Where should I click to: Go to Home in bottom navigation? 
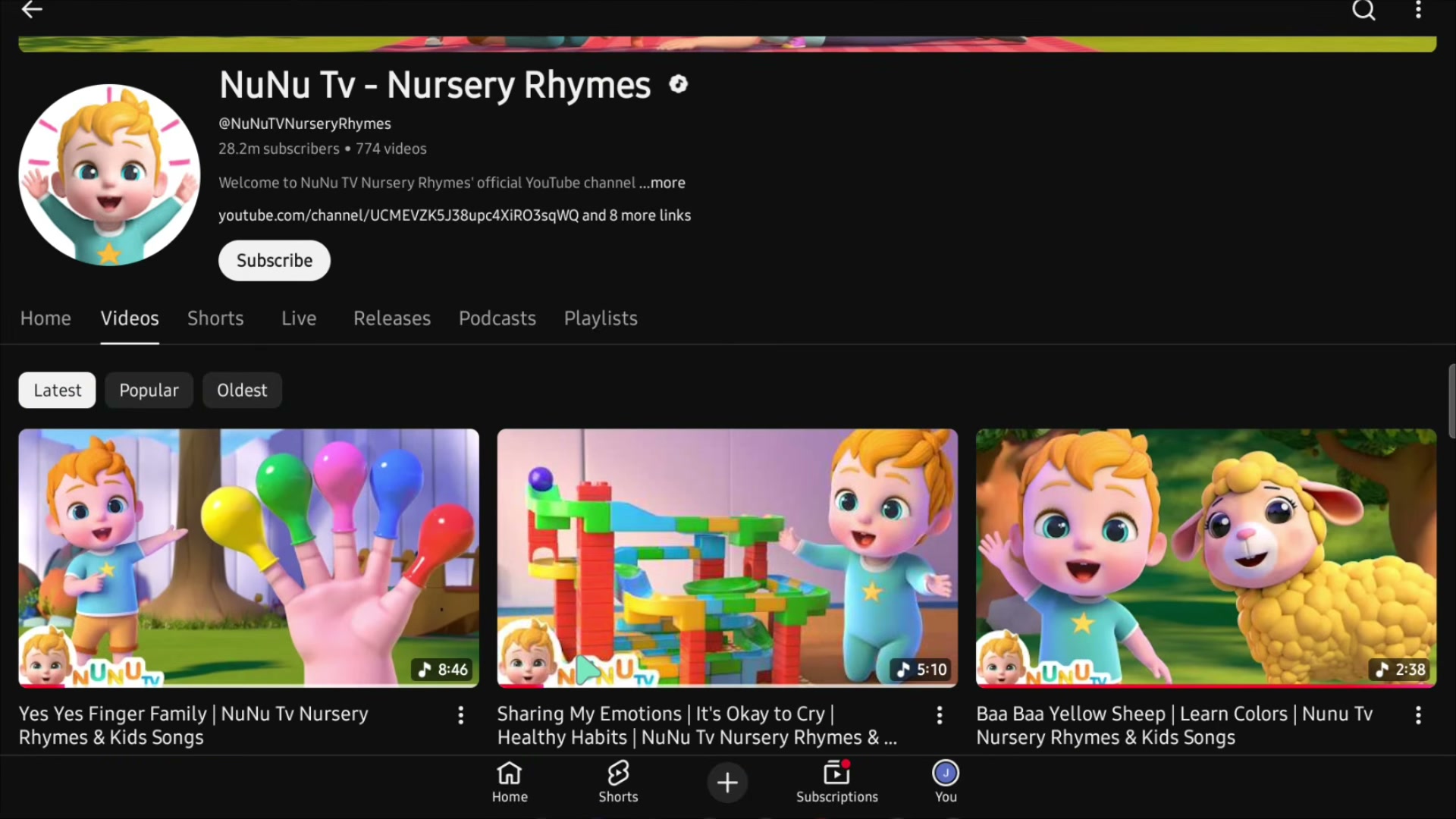pyautogui.click(x=510, y=782)
